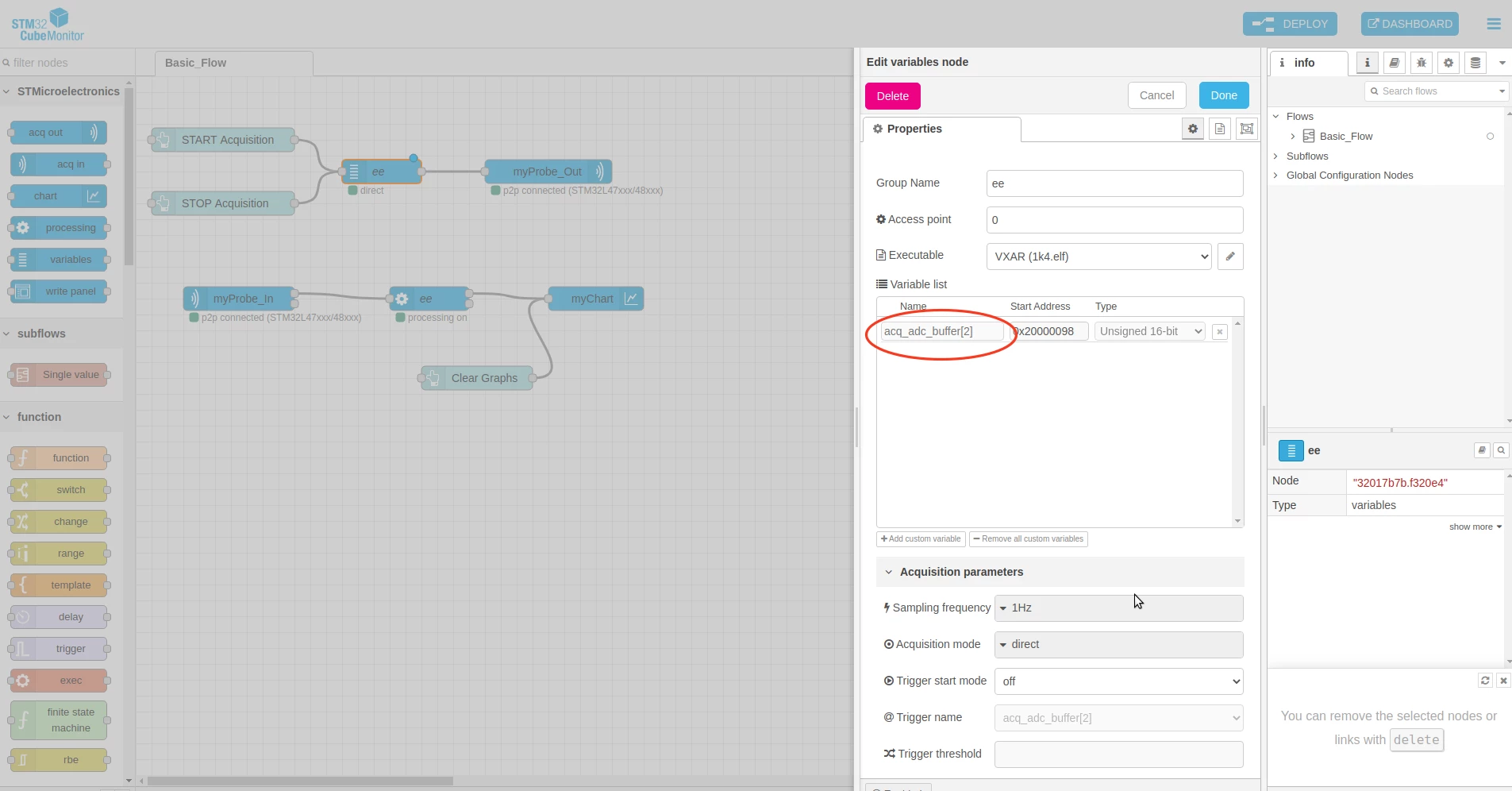Choose the processing palette node
This screenshot has height=791, width=1512.
pos(59,228)
